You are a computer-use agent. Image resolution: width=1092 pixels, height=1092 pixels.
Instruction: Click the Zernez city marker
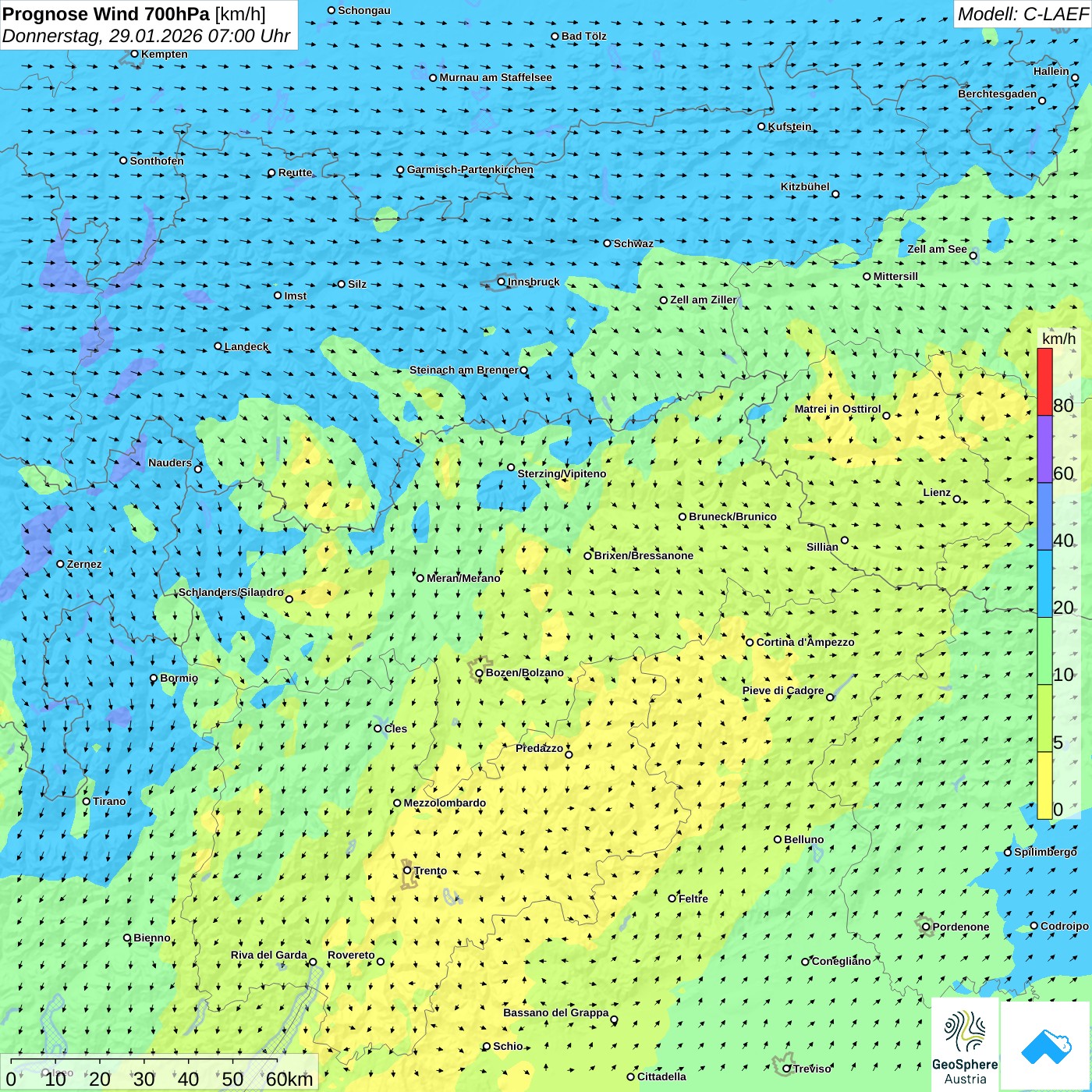[x=60, y=564]
